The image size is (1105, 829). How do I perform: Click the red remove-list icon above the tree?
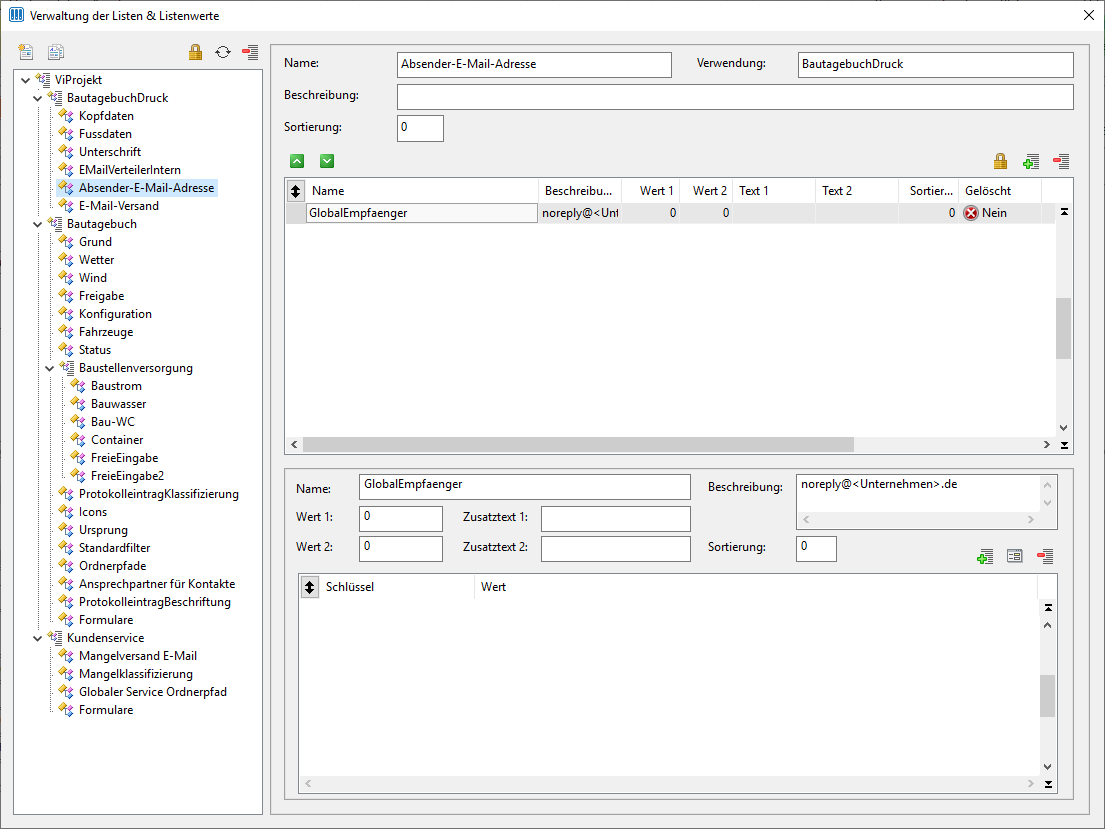pos(250,51)
